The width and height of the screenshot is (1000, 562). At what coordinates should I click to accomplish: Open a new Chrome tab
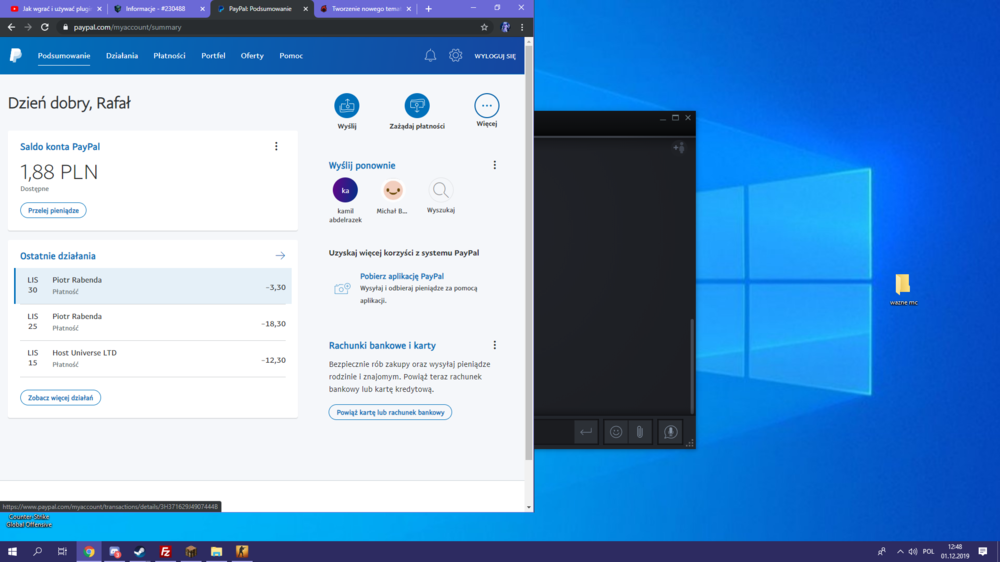[429, 9]
